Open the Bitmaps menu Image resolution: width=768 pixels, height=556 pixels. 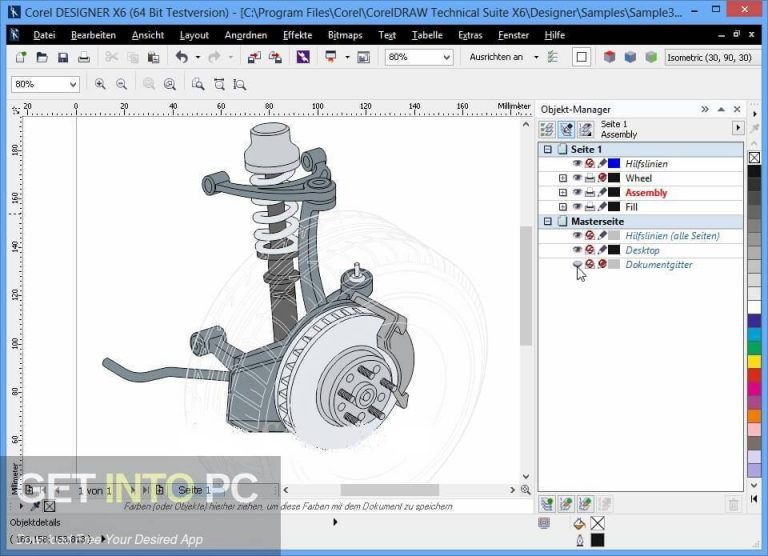pos(345,35)
